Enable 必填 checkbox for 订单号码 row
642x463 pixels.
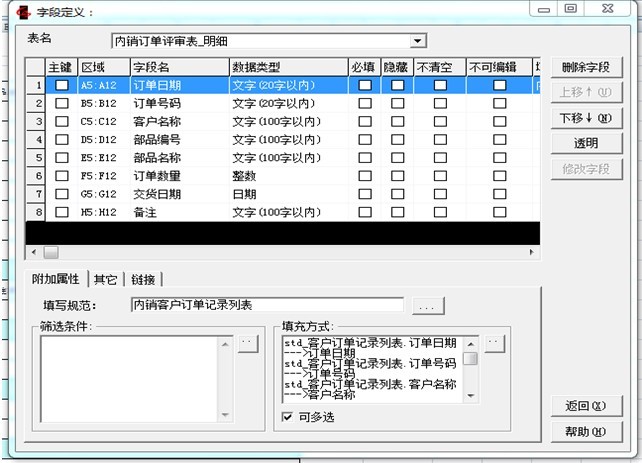click(x=364, y=103)
